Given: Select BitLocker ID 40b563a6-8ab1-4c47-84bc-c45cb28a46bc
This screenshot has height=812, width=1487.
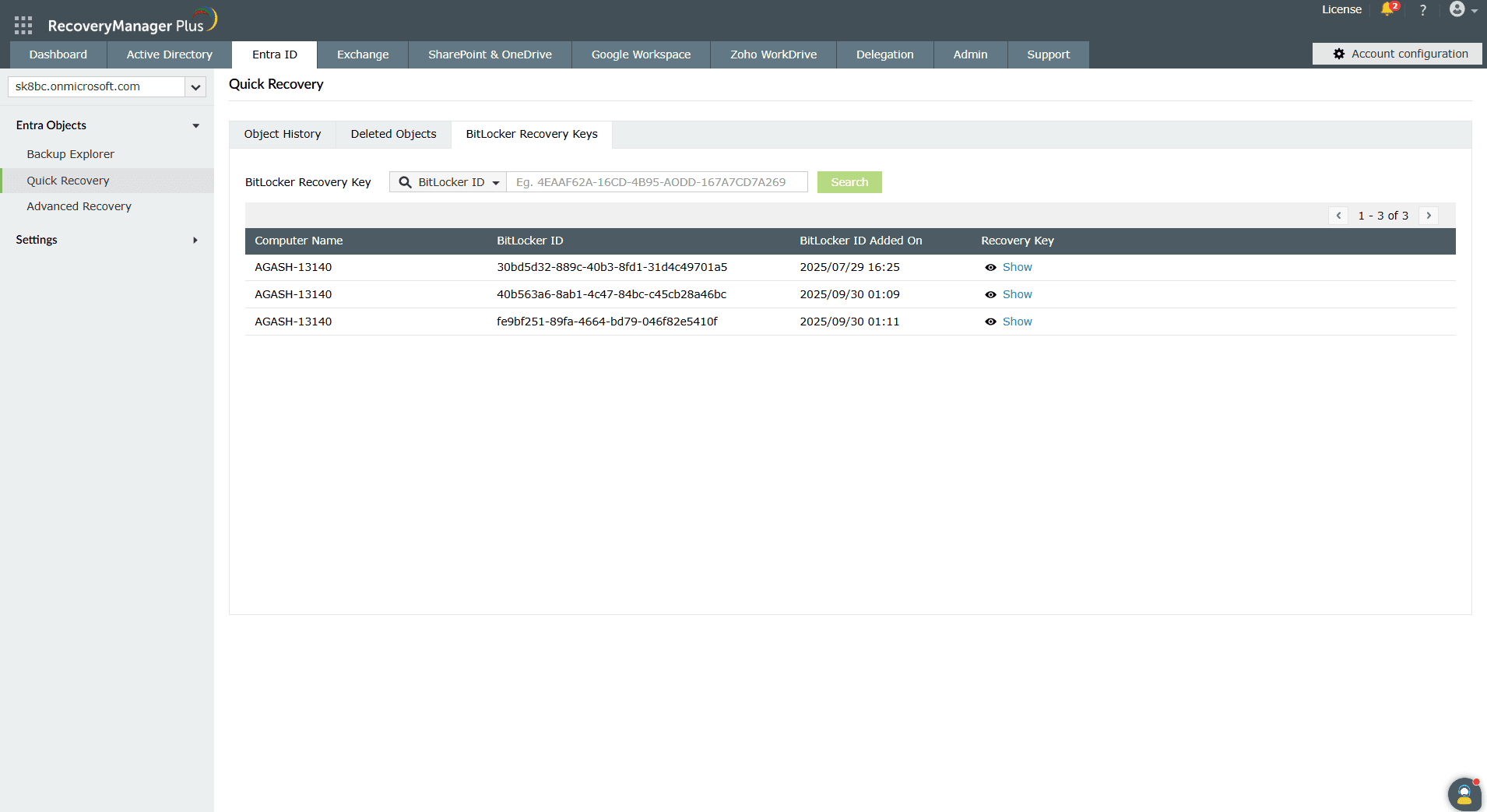Looking at the screenshot, I should tap(612, 294).
